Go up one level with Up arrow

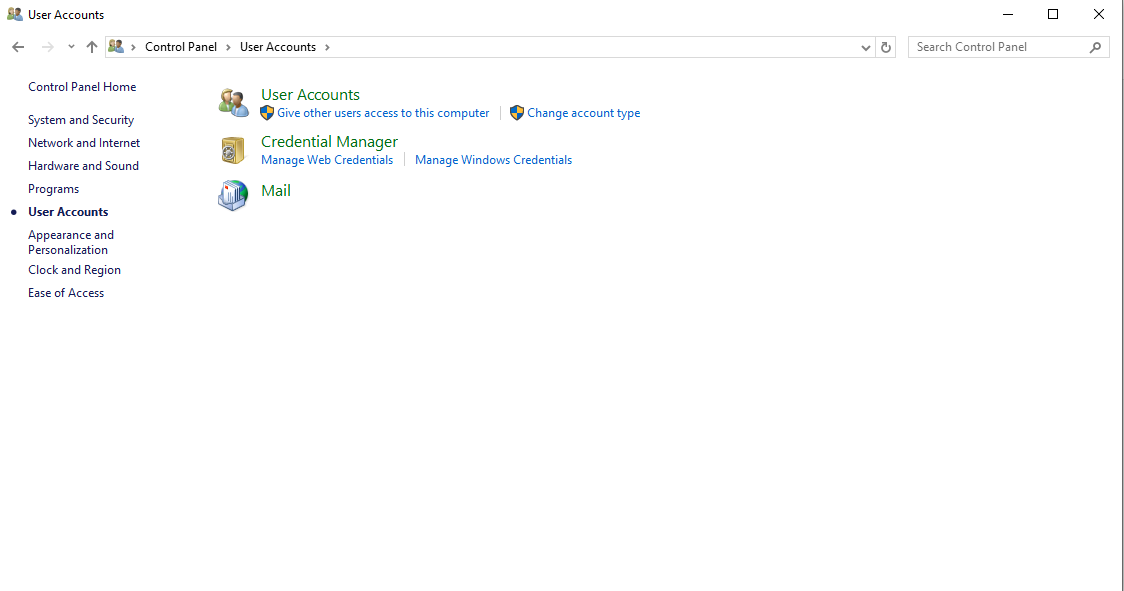coord(92,47)
